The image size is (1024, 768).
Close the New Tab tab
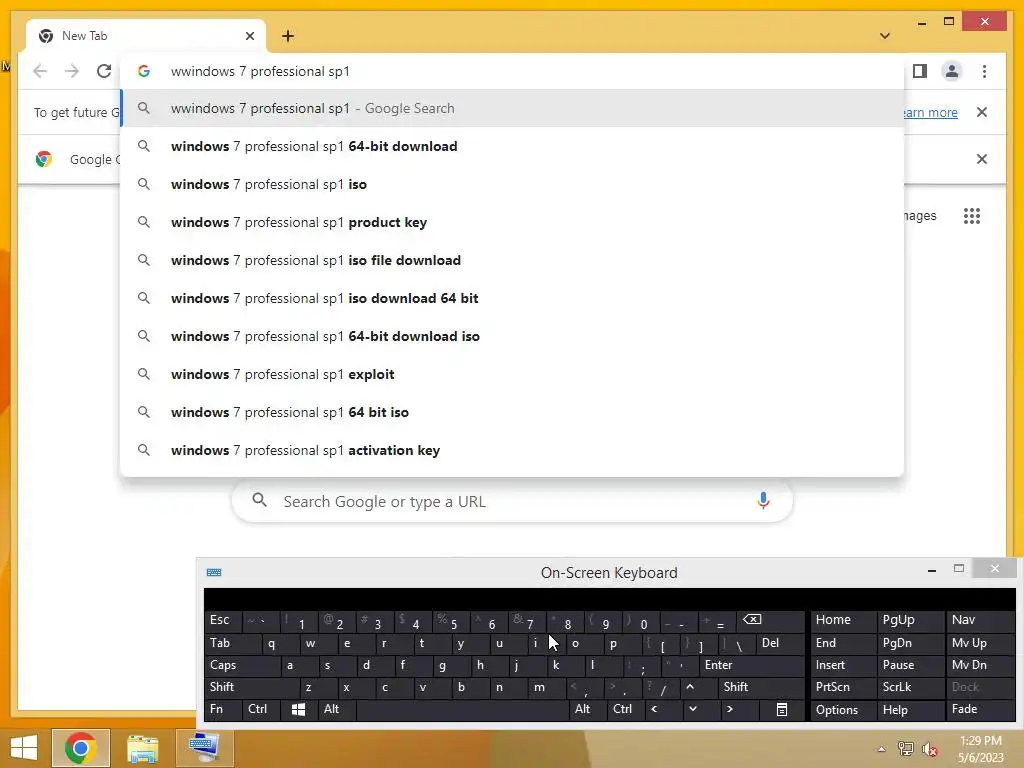[249, 36]
